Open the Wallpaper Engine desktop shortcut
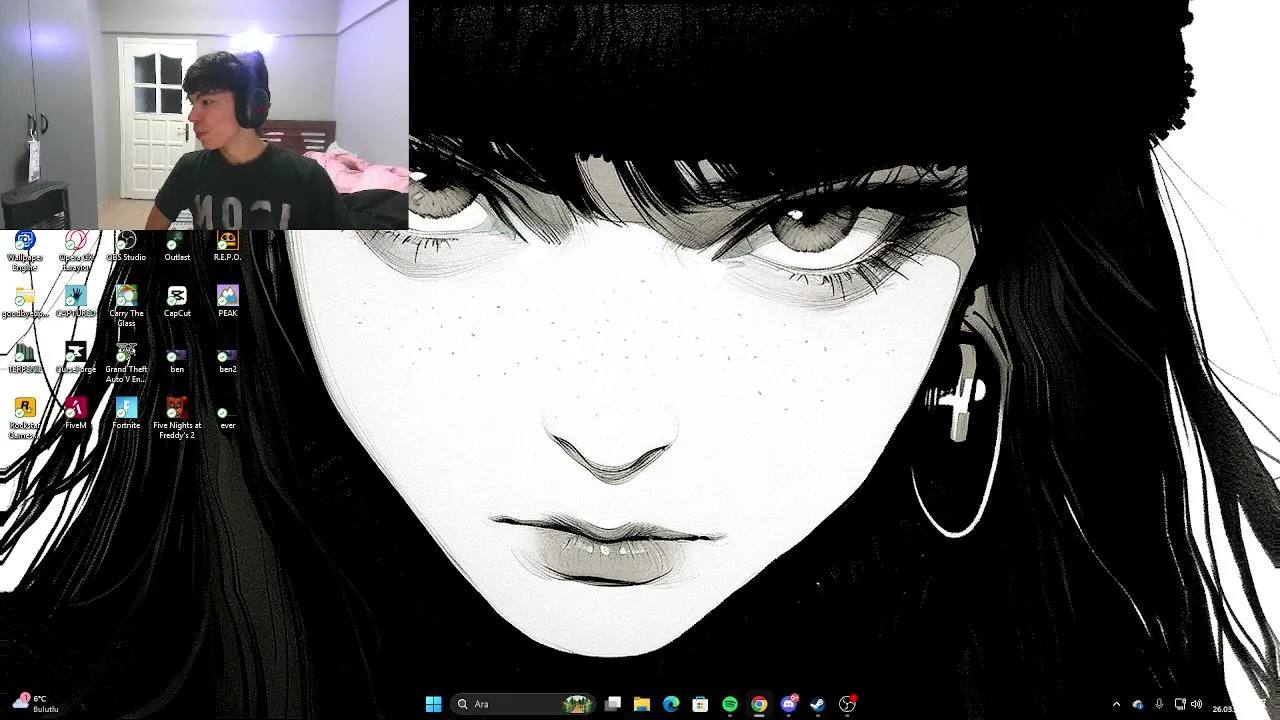Image resolution: width=1280 pixels, height=720 pixels. point(25,251)
